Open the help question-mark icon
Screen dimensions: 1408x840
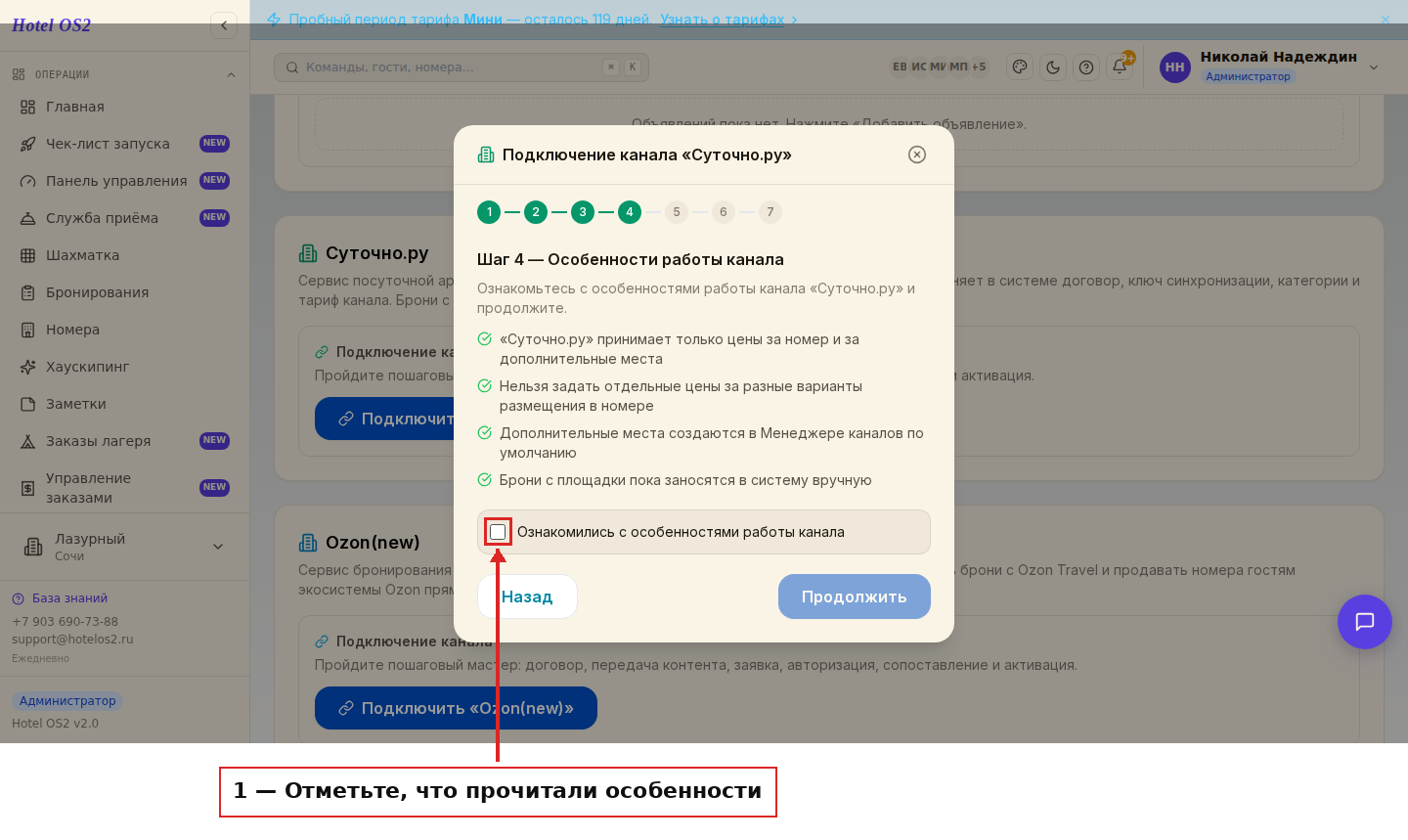pyautogui.click(x=1086, y=67)
